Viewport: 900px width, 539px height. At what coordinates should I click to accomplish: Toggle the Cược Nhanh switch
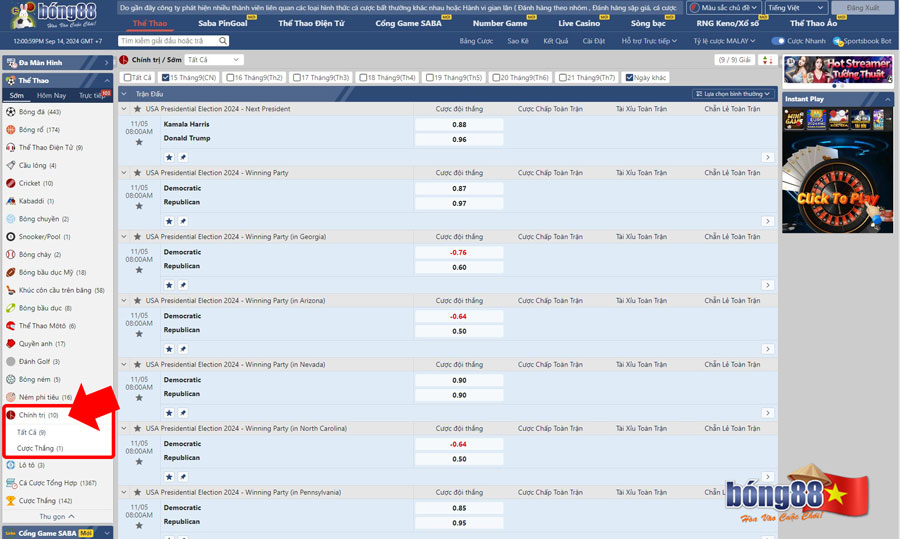coord(778,41)
